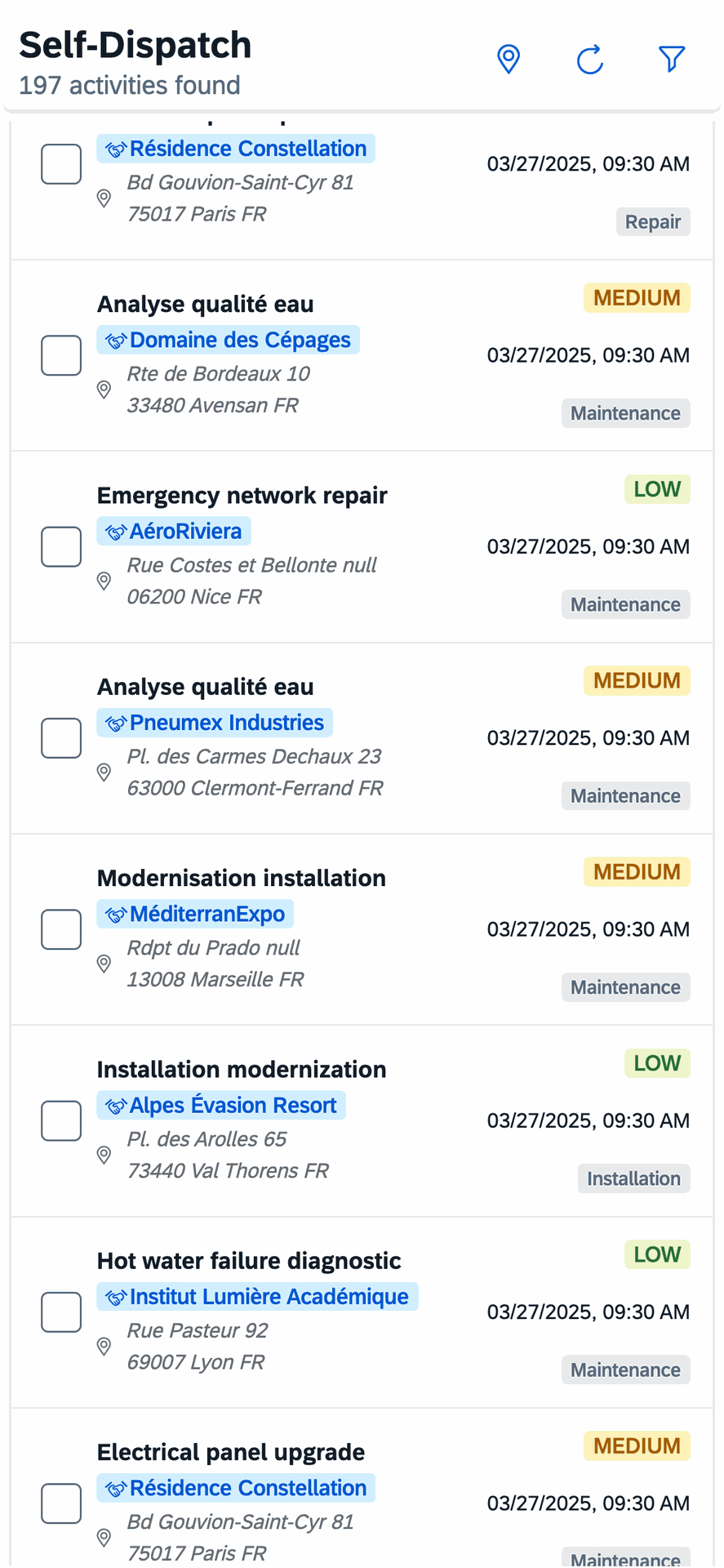Click location pin beside Rdpt du Prado
The width and height of the screenshot is (724, 1568).
click(x=104, y=964)
